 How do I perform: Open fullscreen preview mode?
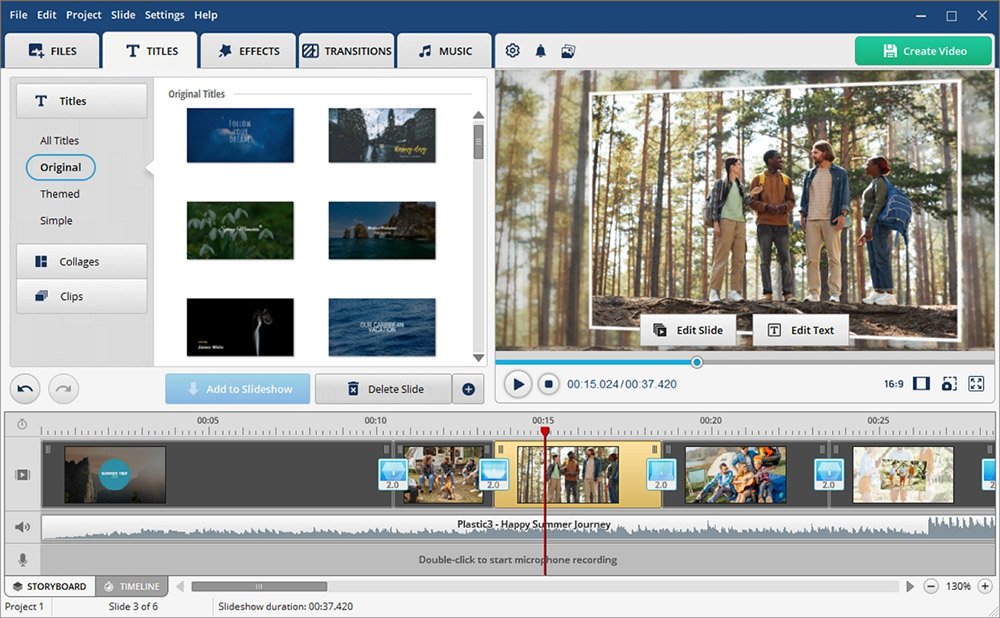click(976, 383)
